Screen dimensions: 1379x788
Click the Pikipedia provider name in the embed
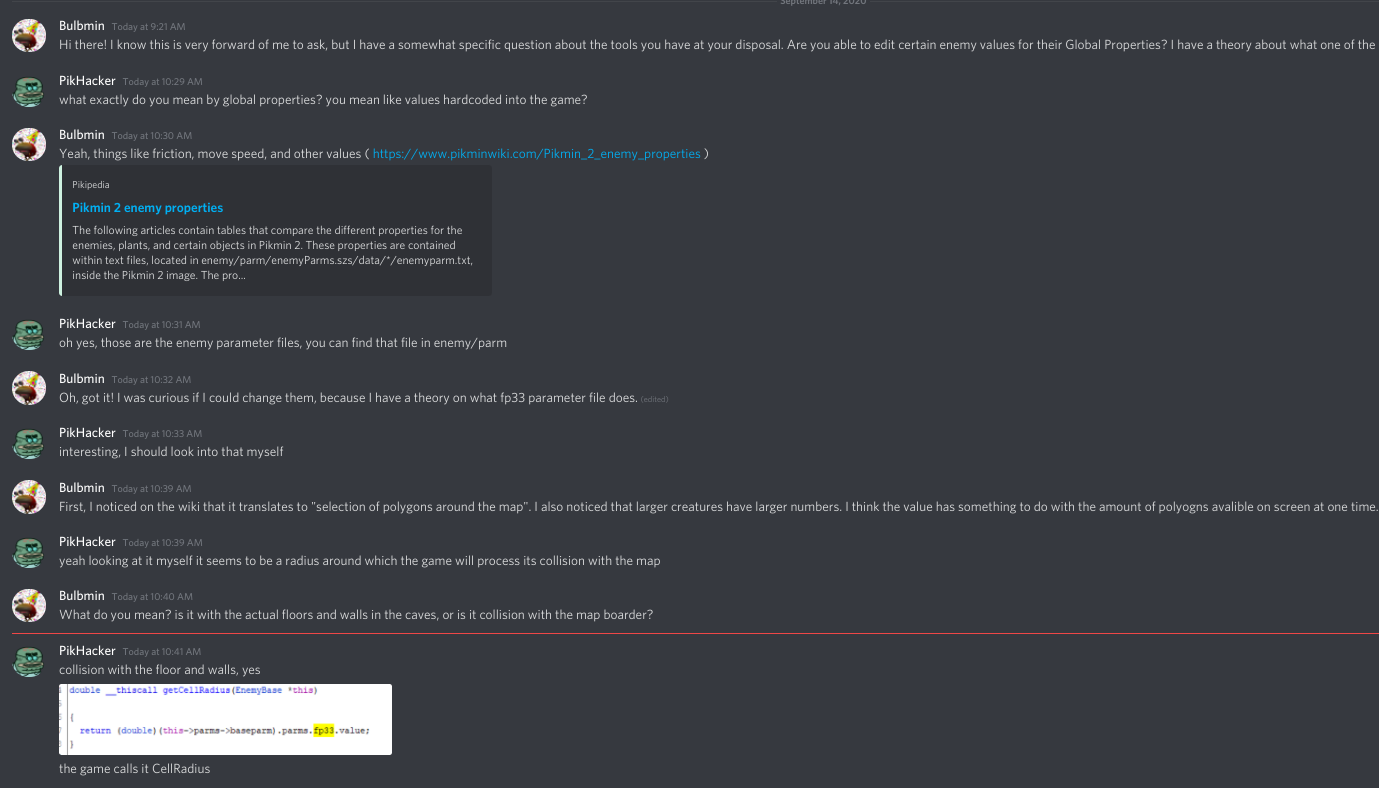click(x=91, y=185)
